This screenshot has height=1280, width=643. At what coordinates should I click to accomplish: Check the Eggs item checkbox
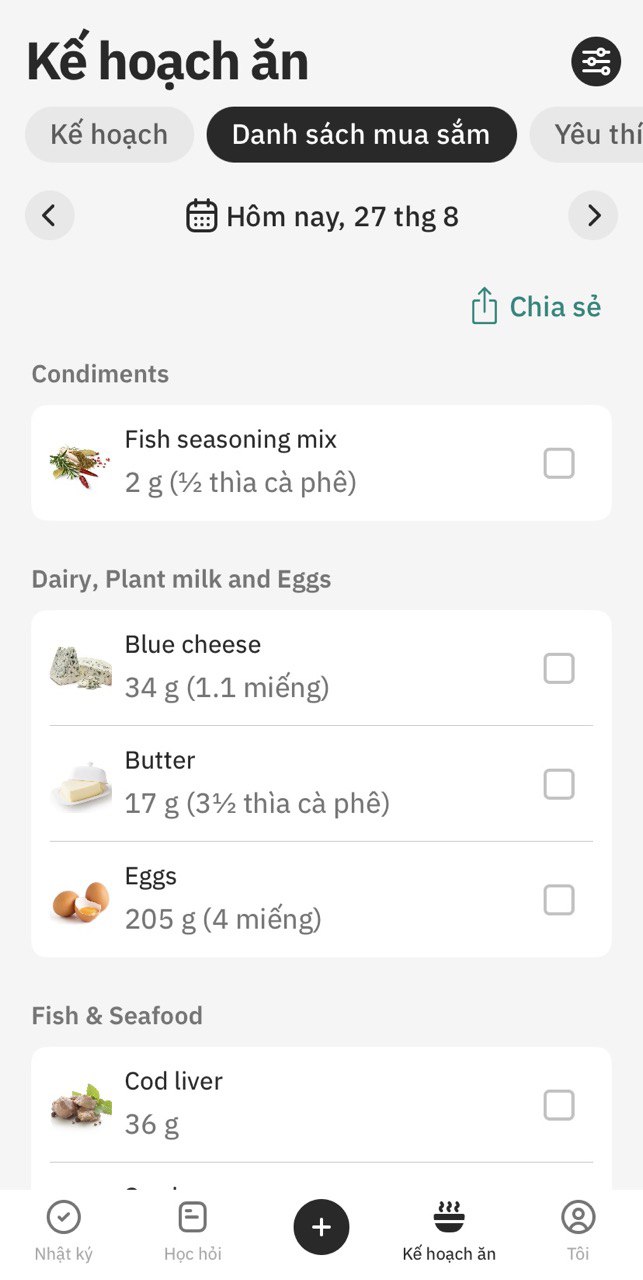[x=559, y=900]
